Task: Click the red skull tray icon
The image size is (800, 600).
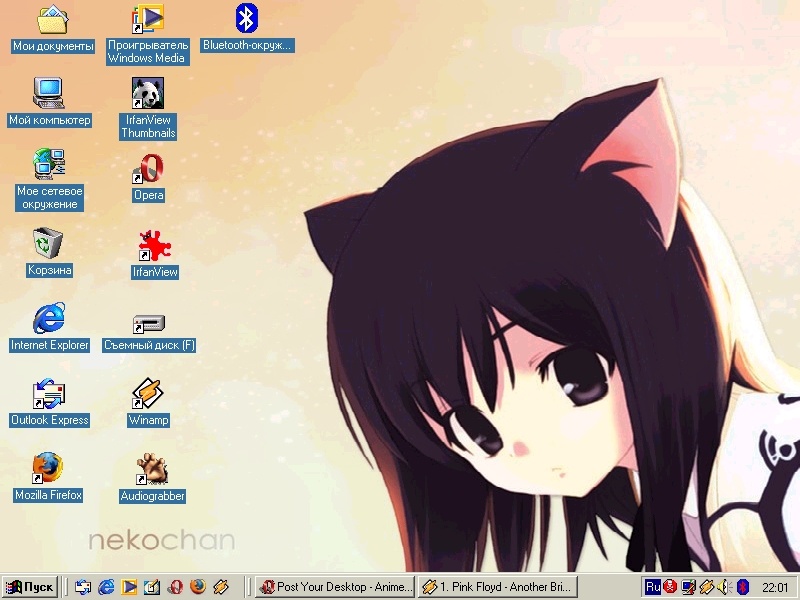Action: (x=670, y=587)
